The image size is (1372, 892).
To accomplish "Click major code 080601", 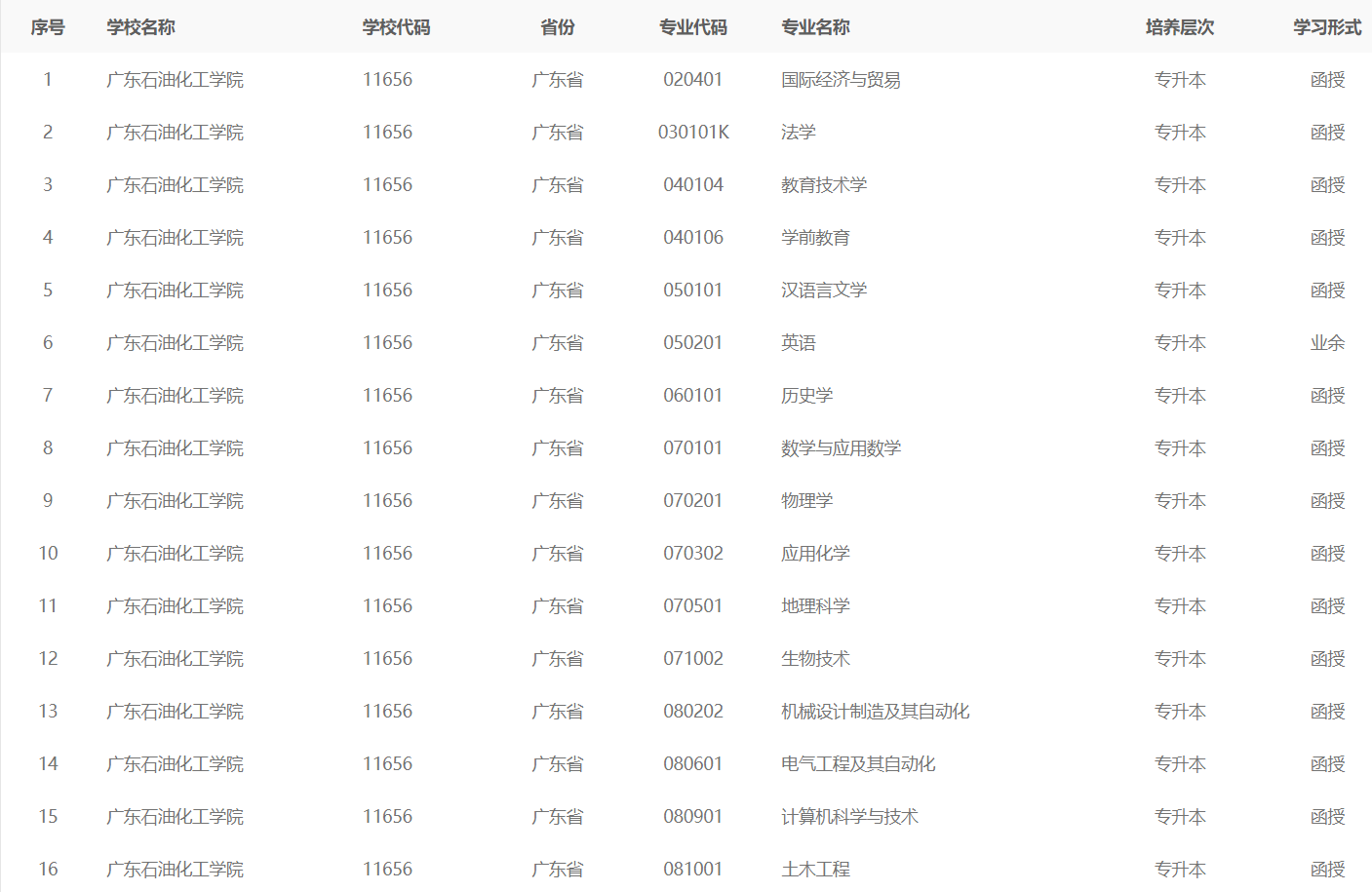I will pos(693,764).
